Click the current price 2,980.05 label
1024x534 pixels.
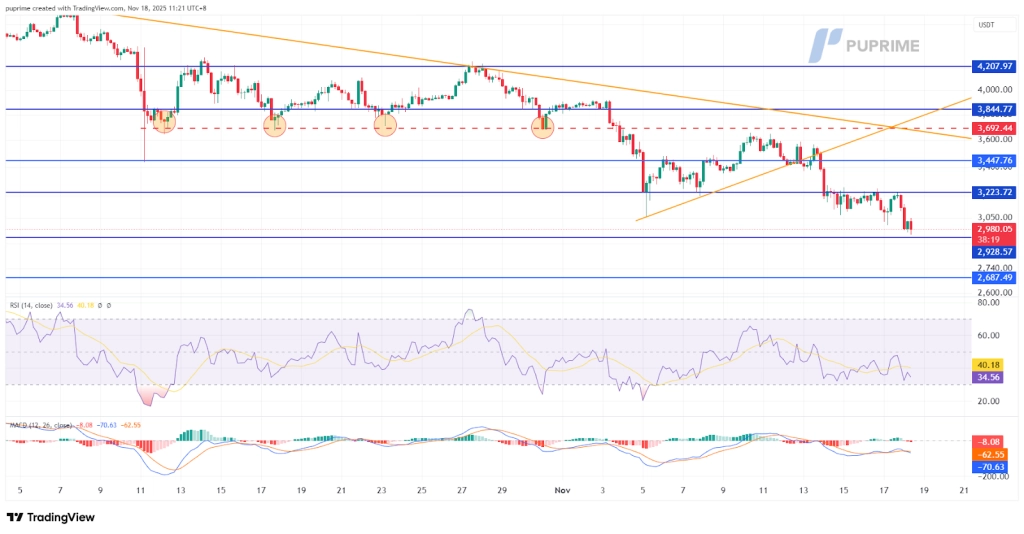click(x=993, y=229)
